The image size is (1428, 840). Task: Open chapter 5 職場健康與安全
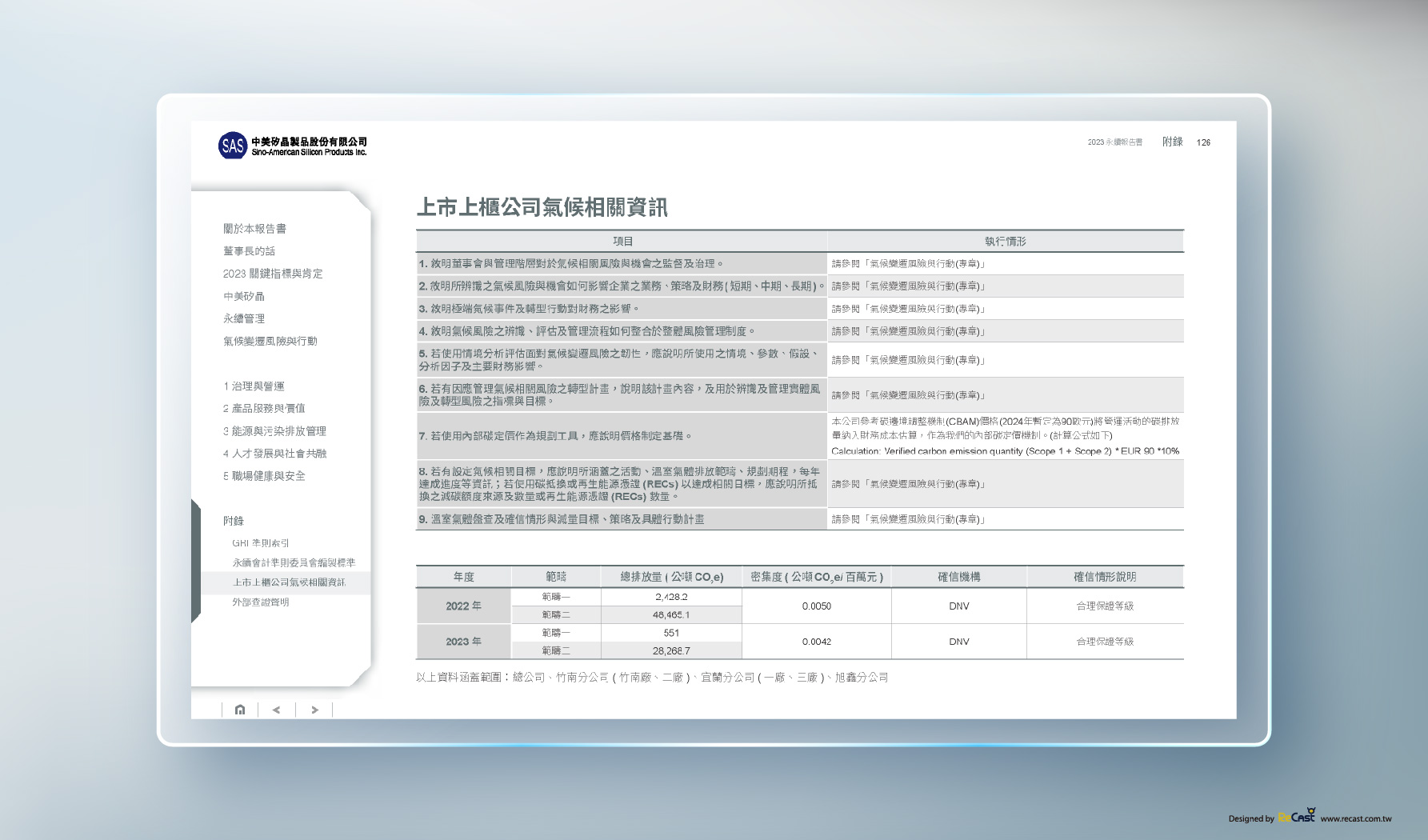pyautogui.click(x=264, y=476)
